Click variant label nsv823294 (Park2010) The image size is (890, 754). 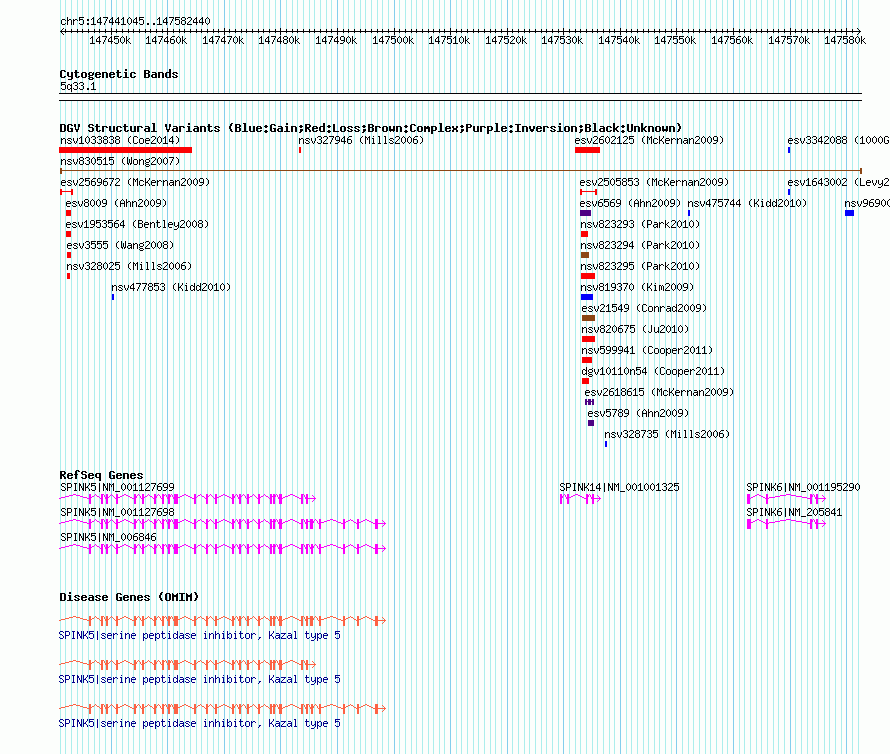point(640,245)
